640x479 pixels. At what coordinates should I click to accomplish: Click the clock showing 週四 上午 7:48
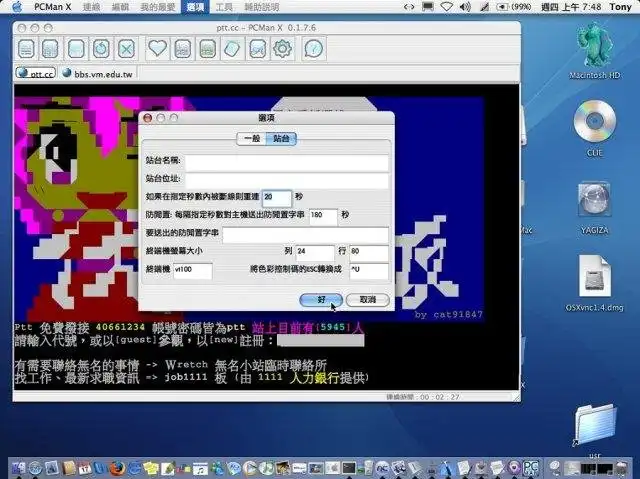(571, 7)
